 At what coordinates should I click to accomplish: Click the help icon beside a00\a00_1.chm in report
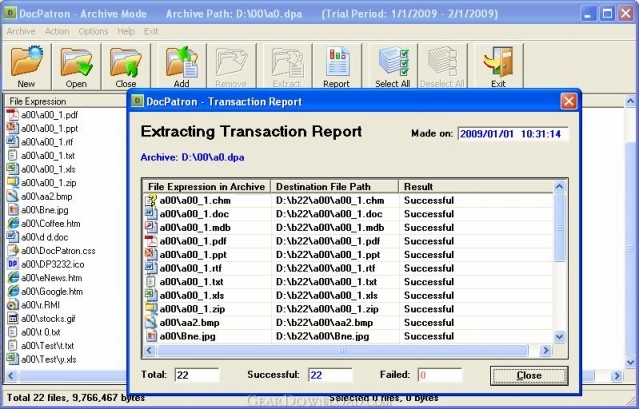(151, 200)
